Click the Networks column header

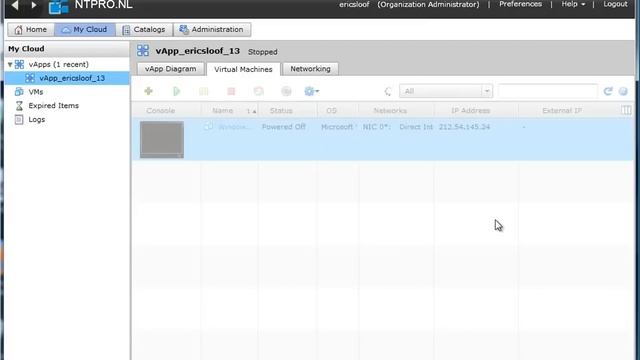[390, 111]
